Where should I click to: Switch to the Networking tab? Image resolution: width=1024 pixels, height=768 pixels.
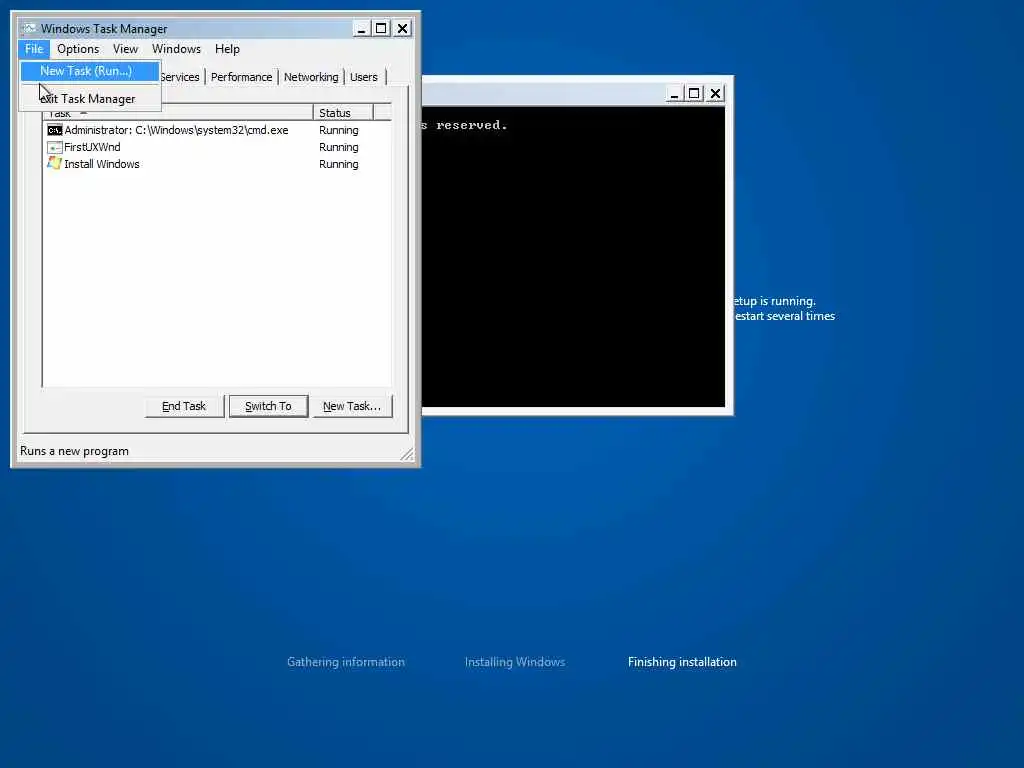[x=311, y=77]
